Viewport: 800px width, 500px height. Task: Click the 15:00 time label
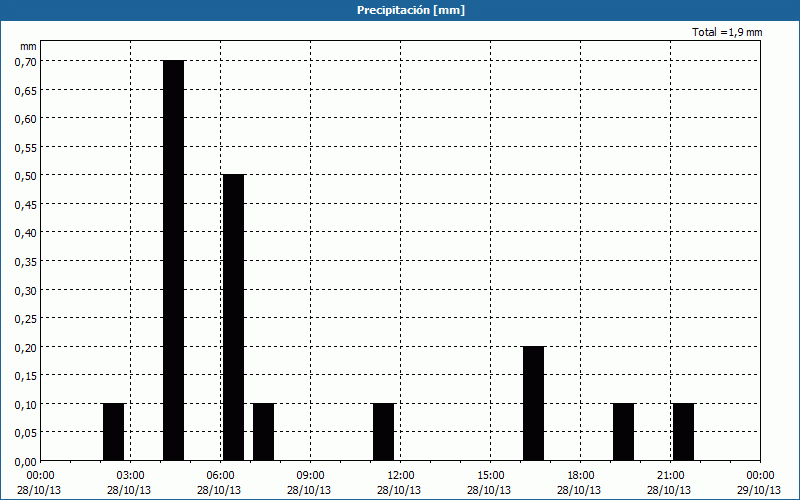490,476
